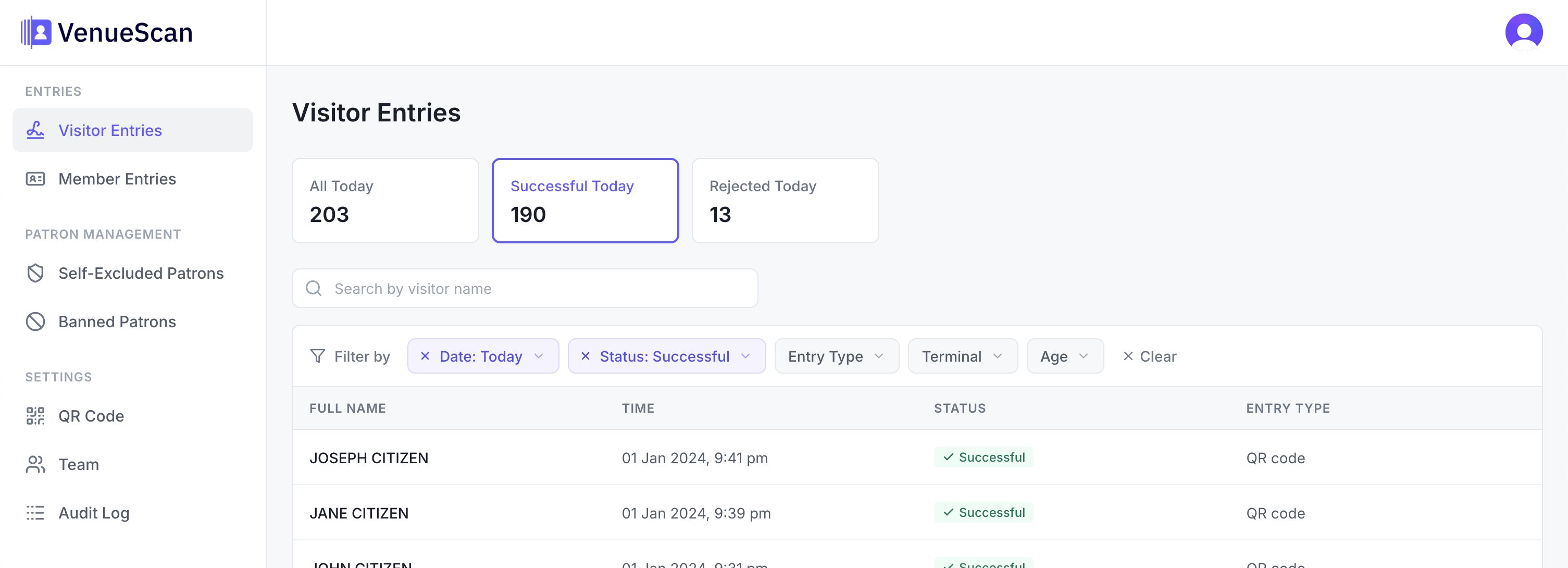Expand the Date: Today filter chevron
Image resolution: width=1568 pixels, height=568 pixels.
tap(539, 356)
